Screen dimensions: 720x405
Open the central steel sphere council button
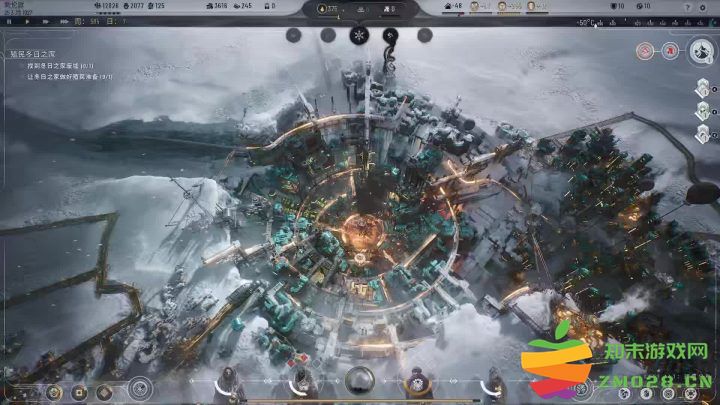(x=360, y=381)
